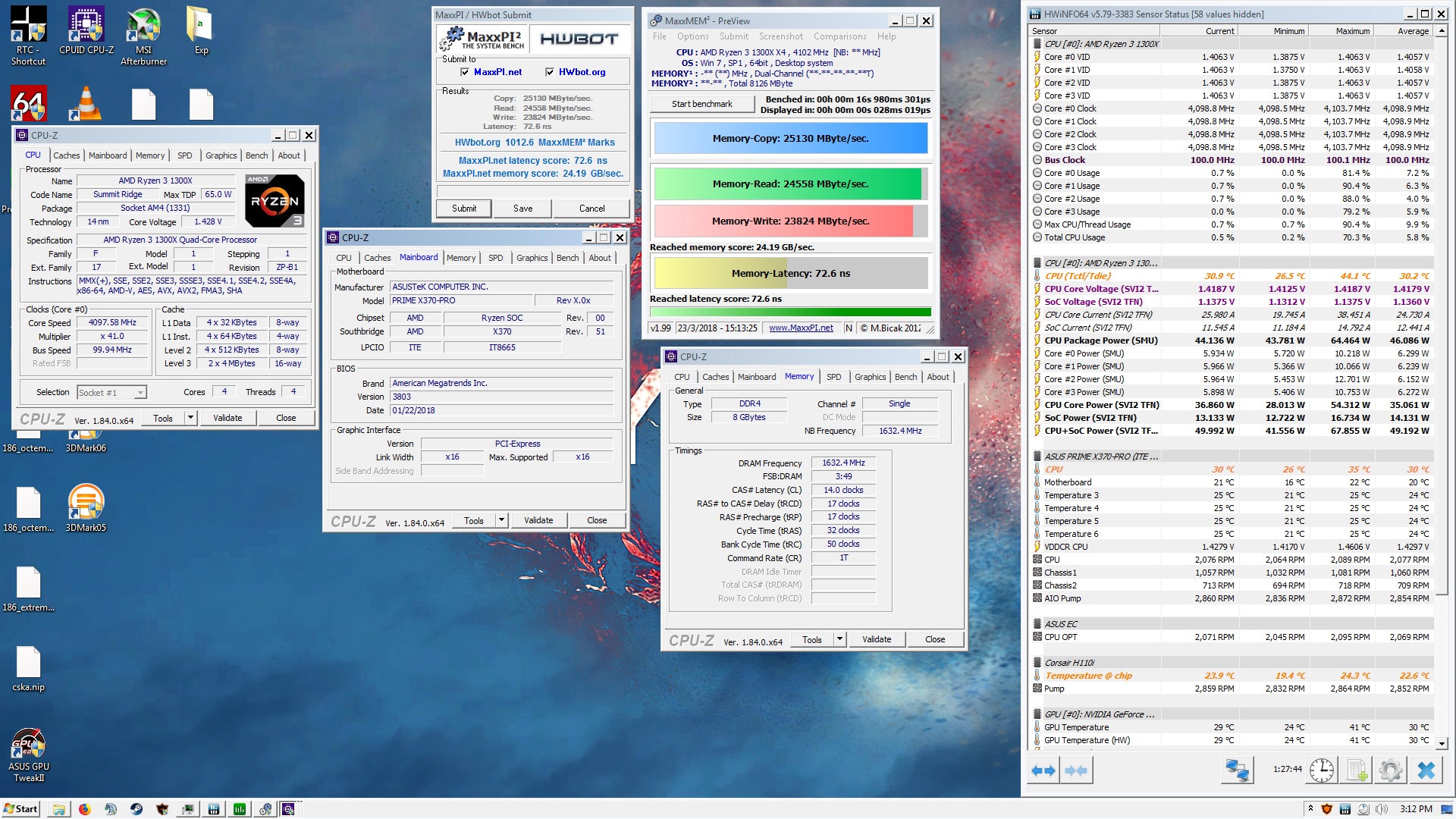Screen dimensions: 1456x819
Task: Open Tools dropdown arrow in Memory window
Action: point(839,639)
